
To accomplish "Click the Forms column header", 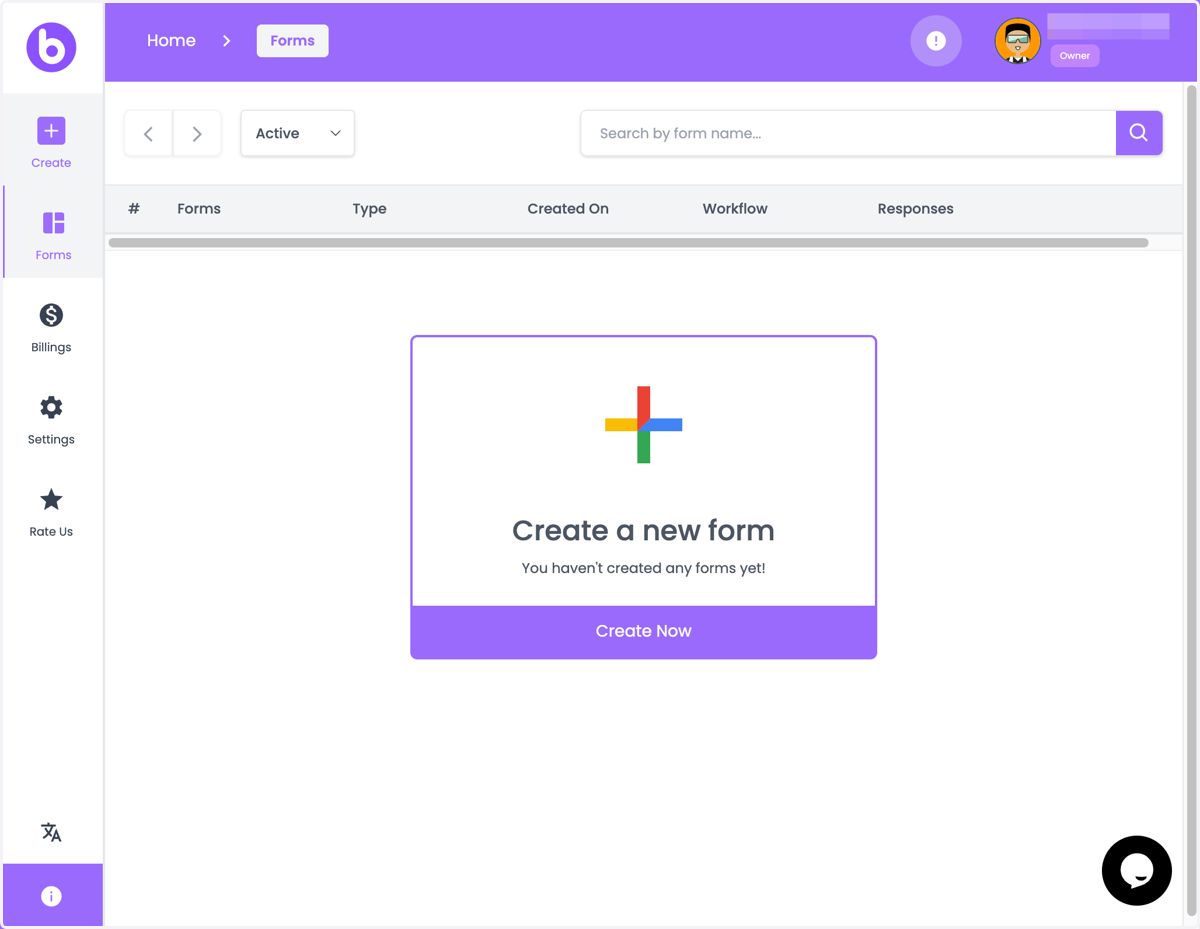I will coord(199,209).
